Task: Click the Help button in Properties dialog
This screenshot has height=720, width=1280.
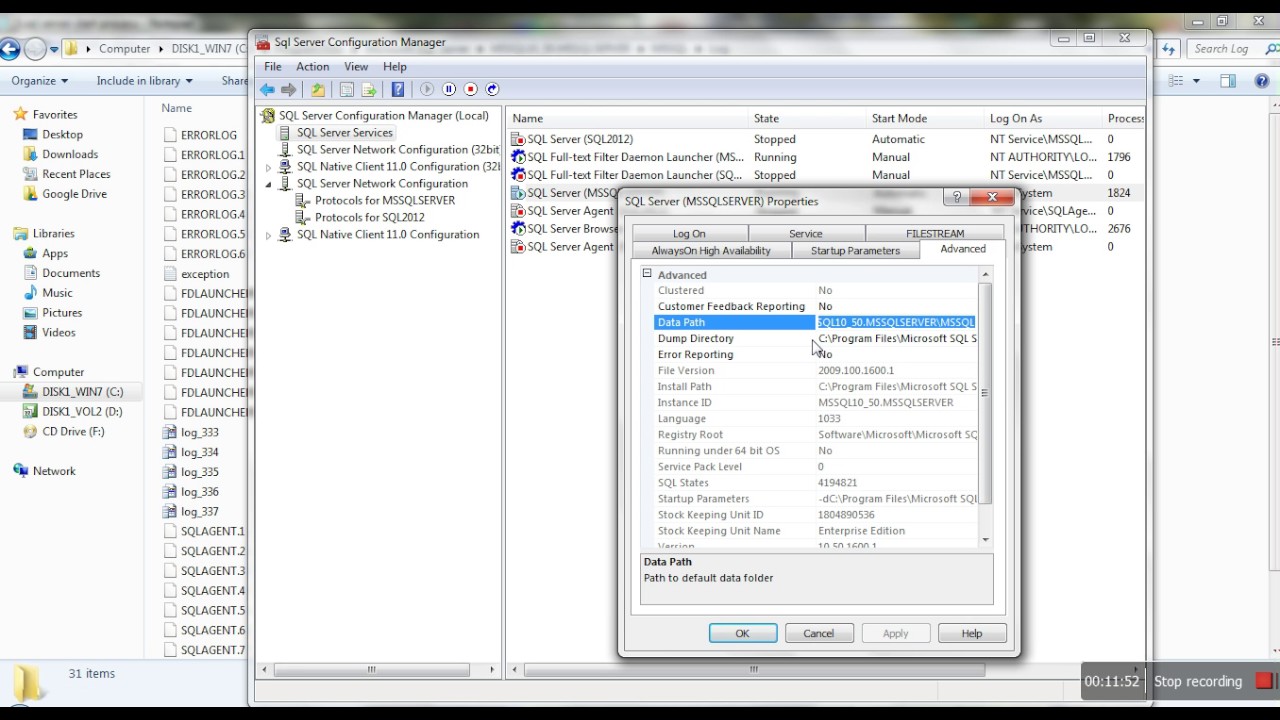Action: pos(971,633)
